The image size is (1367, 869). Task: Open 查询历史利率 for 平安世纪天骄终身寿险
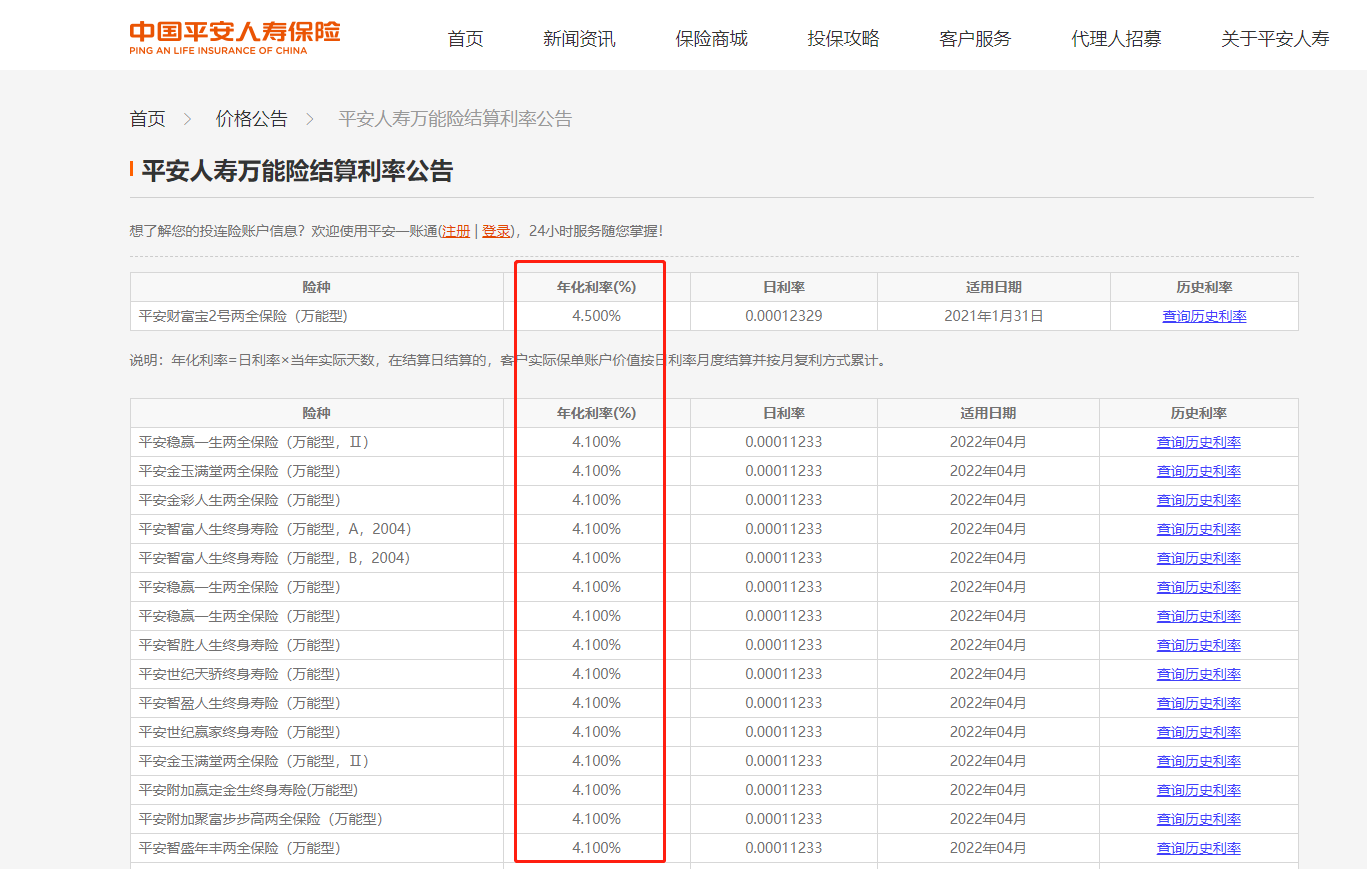click(1199, 674)
